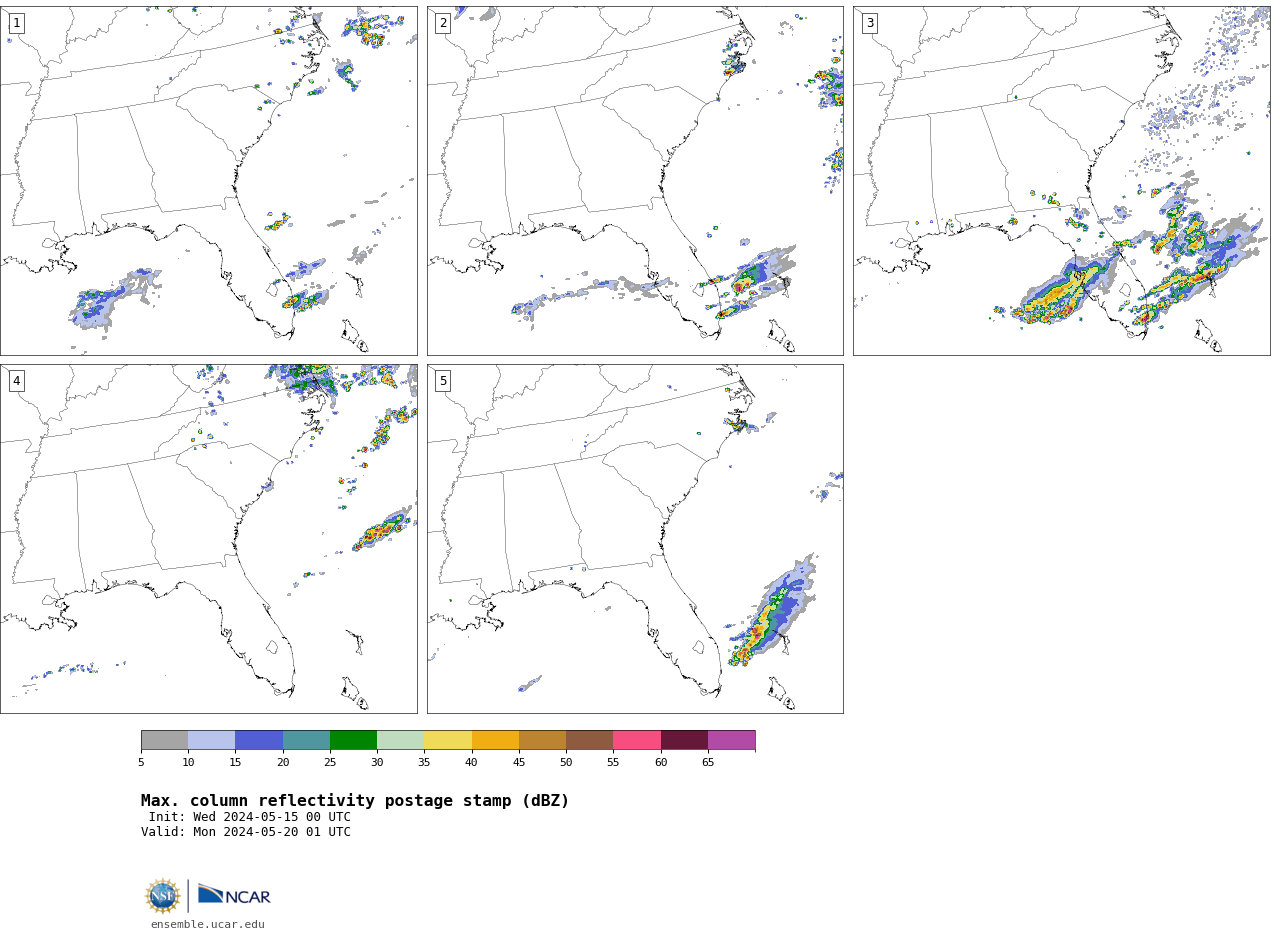This screenshot has width=1280, height=936.
Task: Click the pale green 30-35 dBZ swatch
Action: 401,740
